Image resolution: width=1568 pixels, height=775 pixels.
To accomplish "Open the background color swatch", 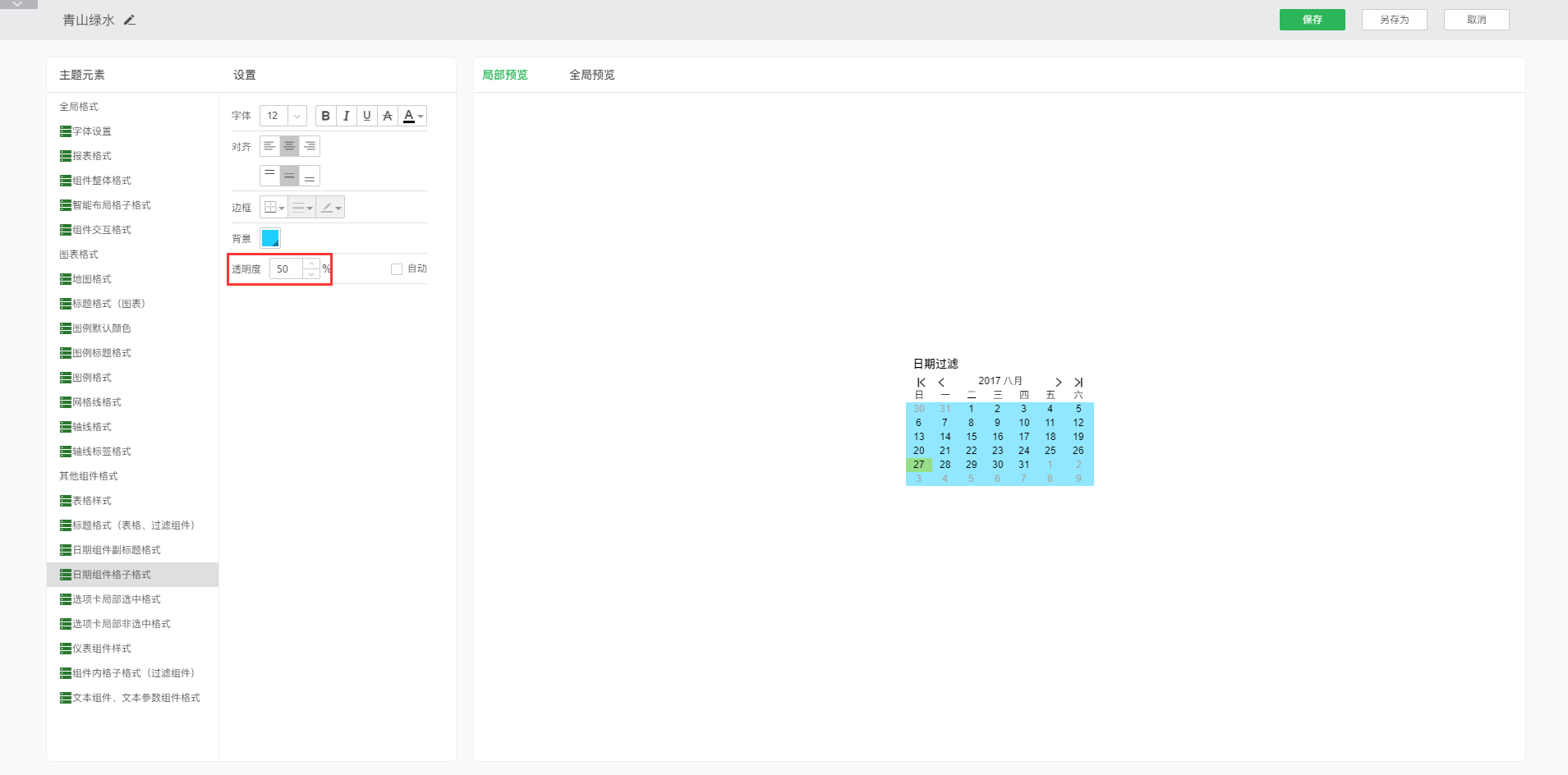I will pos(270,238).
